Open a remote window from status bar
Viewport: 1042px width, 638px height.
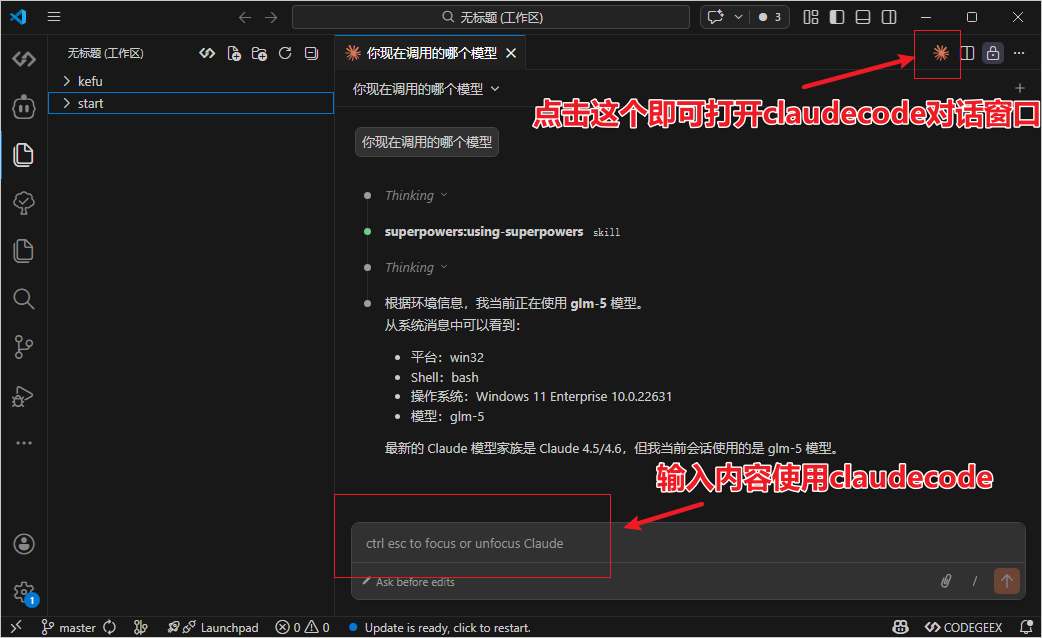(x=16, y=627)
